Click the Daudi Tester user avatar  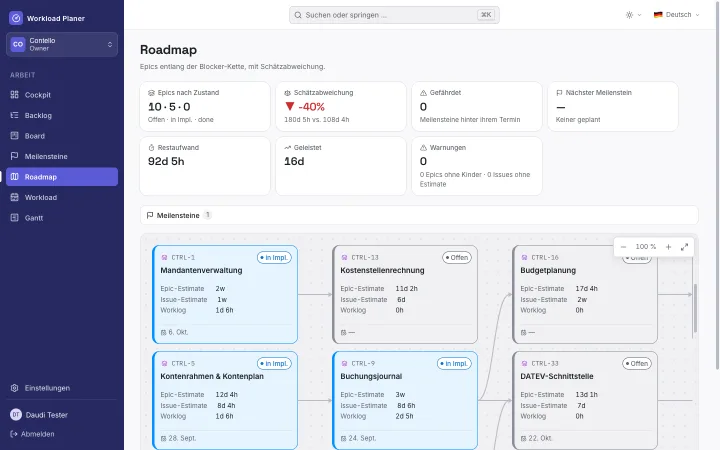[16, 415]
